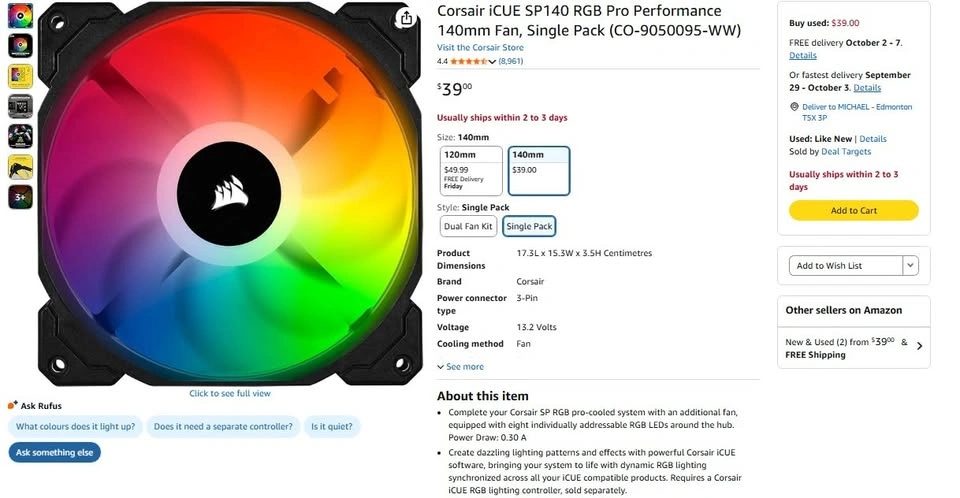The height and width of the screenshot is (498, 960).
Task: Click the delivery location pin icon
Action: 794,107
